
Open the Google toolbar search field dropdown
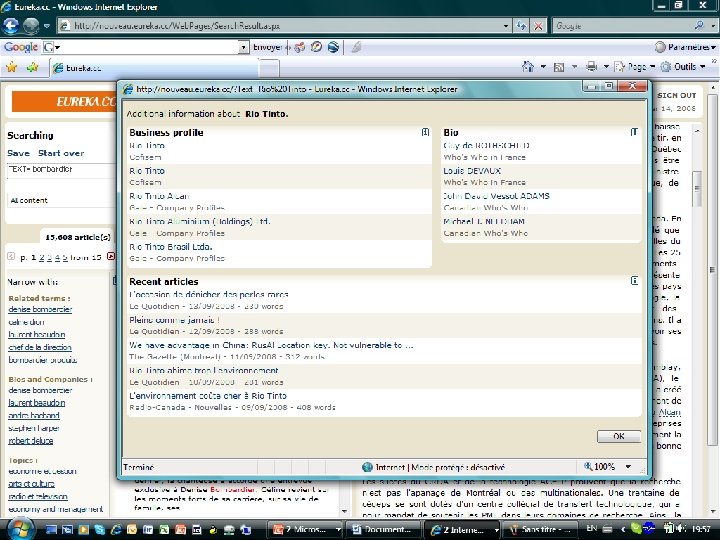[x=243, y=47]
